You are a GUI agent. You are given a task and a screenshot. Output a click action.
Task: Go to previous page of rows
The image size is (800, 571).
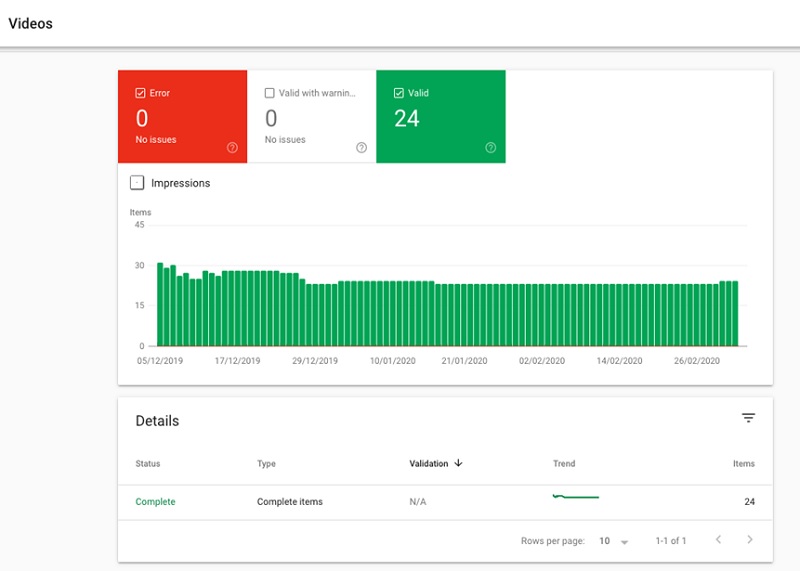(x=718, y=539)
